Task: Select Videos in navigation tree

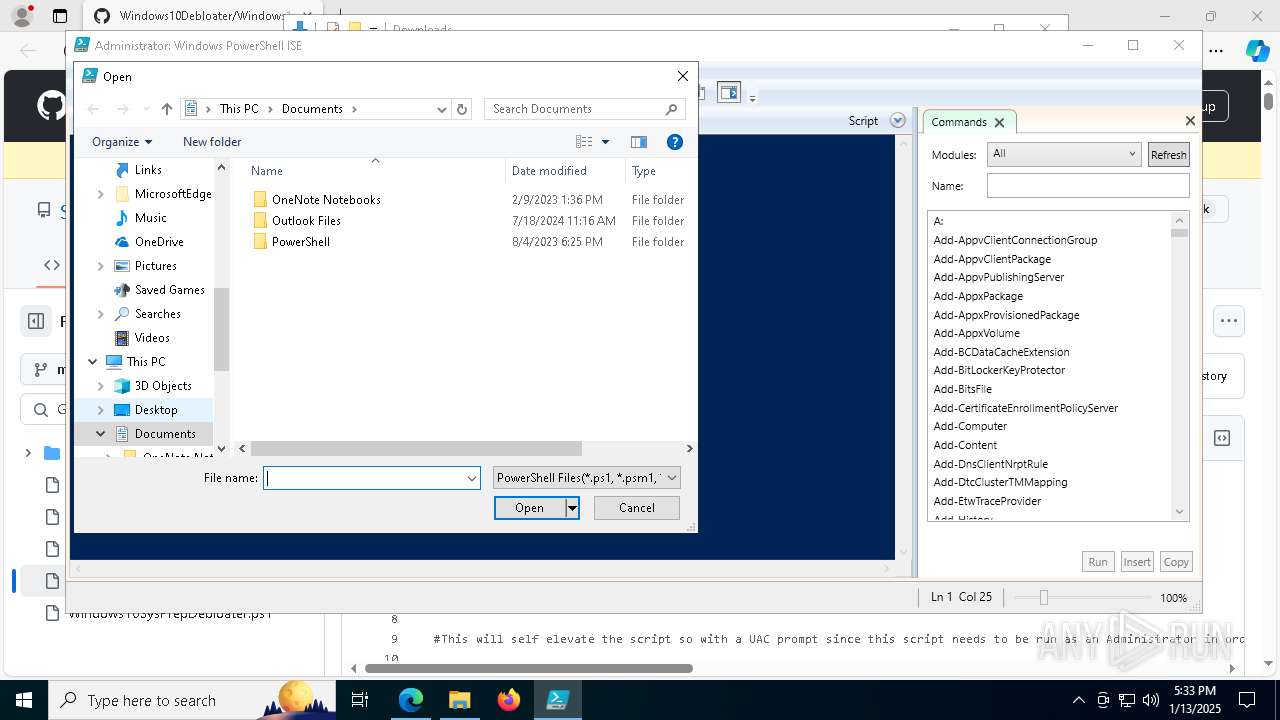Action: coord(152,338)
